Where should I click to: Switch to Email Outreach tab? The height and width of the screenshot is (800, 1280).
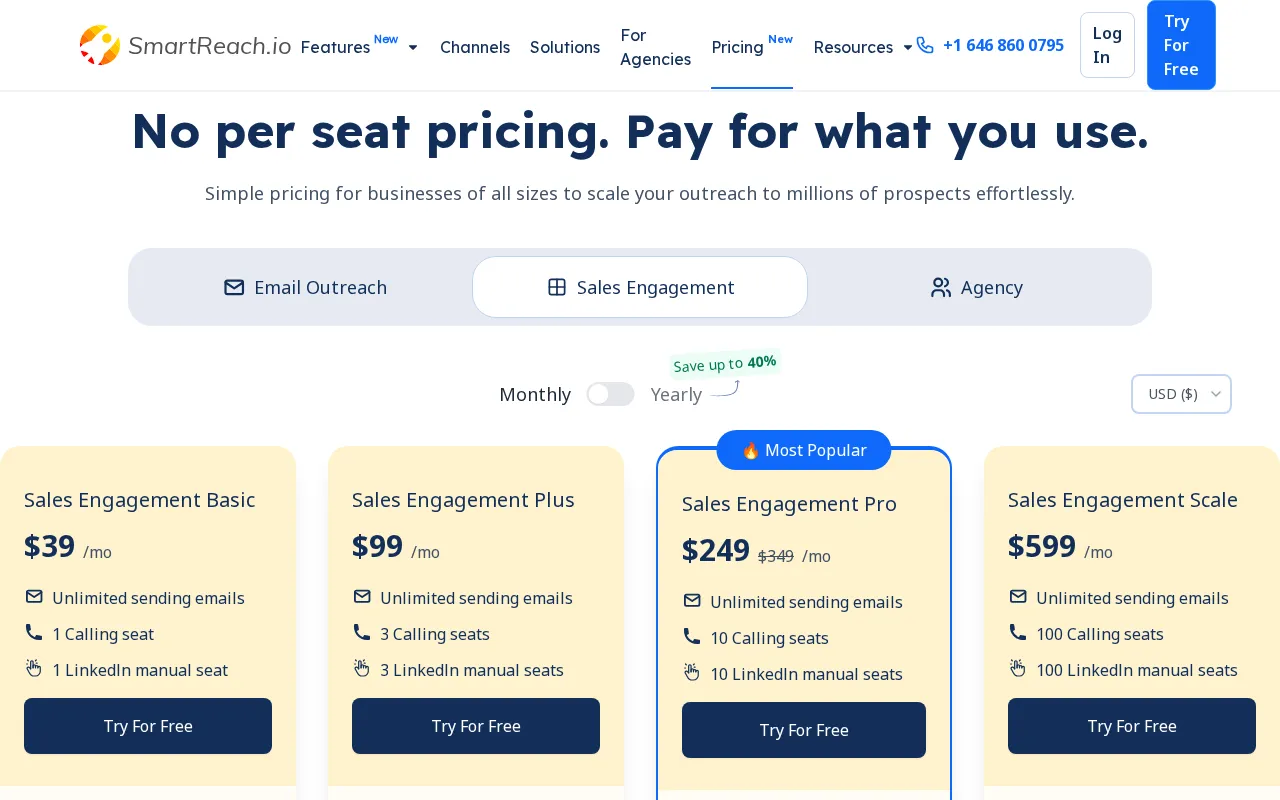pos(305,288)
